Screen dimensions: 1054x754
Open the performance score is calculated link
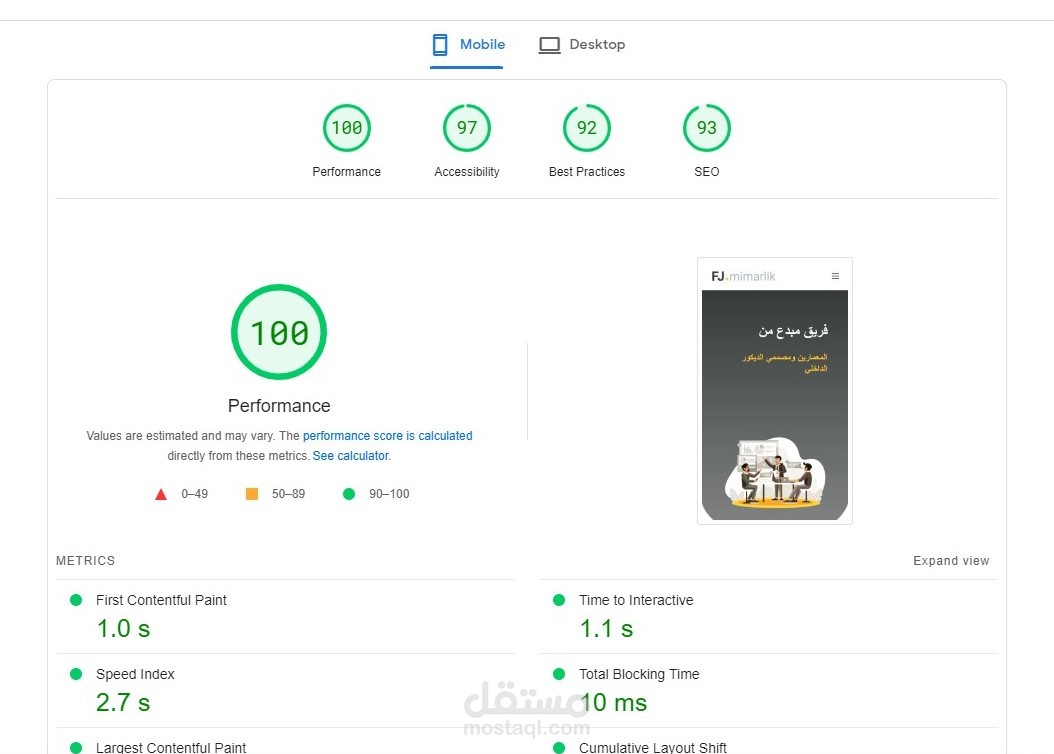point(388,435)
